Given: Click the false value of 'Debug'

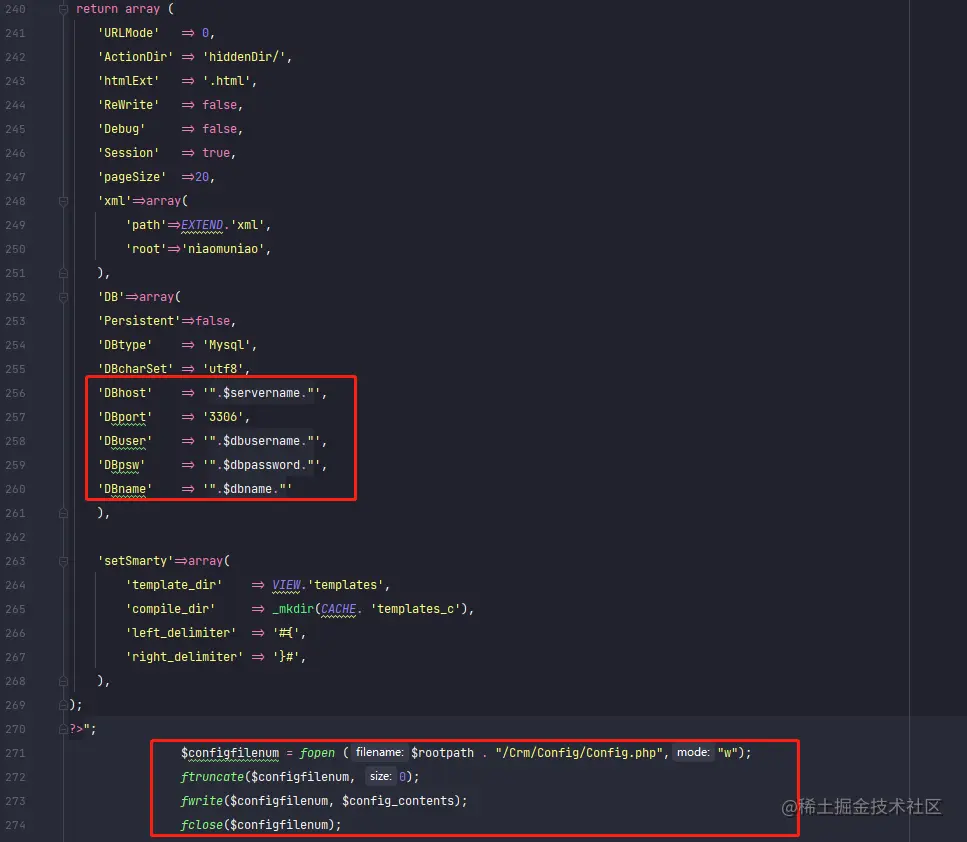Looking at the screenshot, I should click(220, 129).
